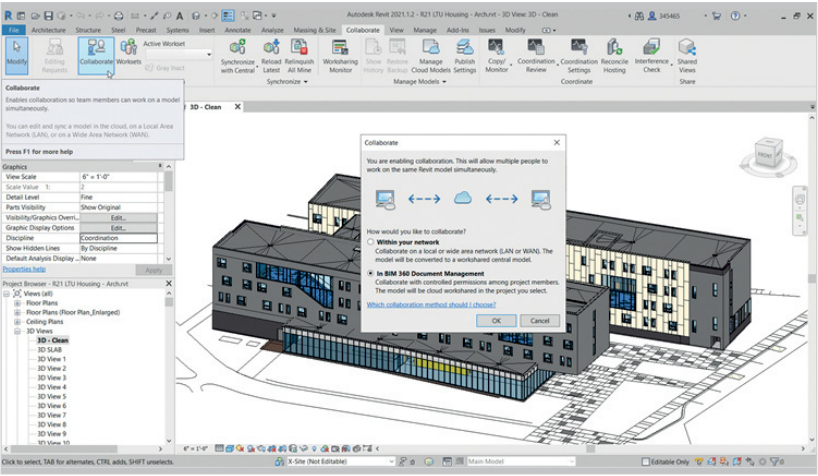Click the Discipline field showing Coordination
This screenshot has width=818, height=476.
point(118,238)
